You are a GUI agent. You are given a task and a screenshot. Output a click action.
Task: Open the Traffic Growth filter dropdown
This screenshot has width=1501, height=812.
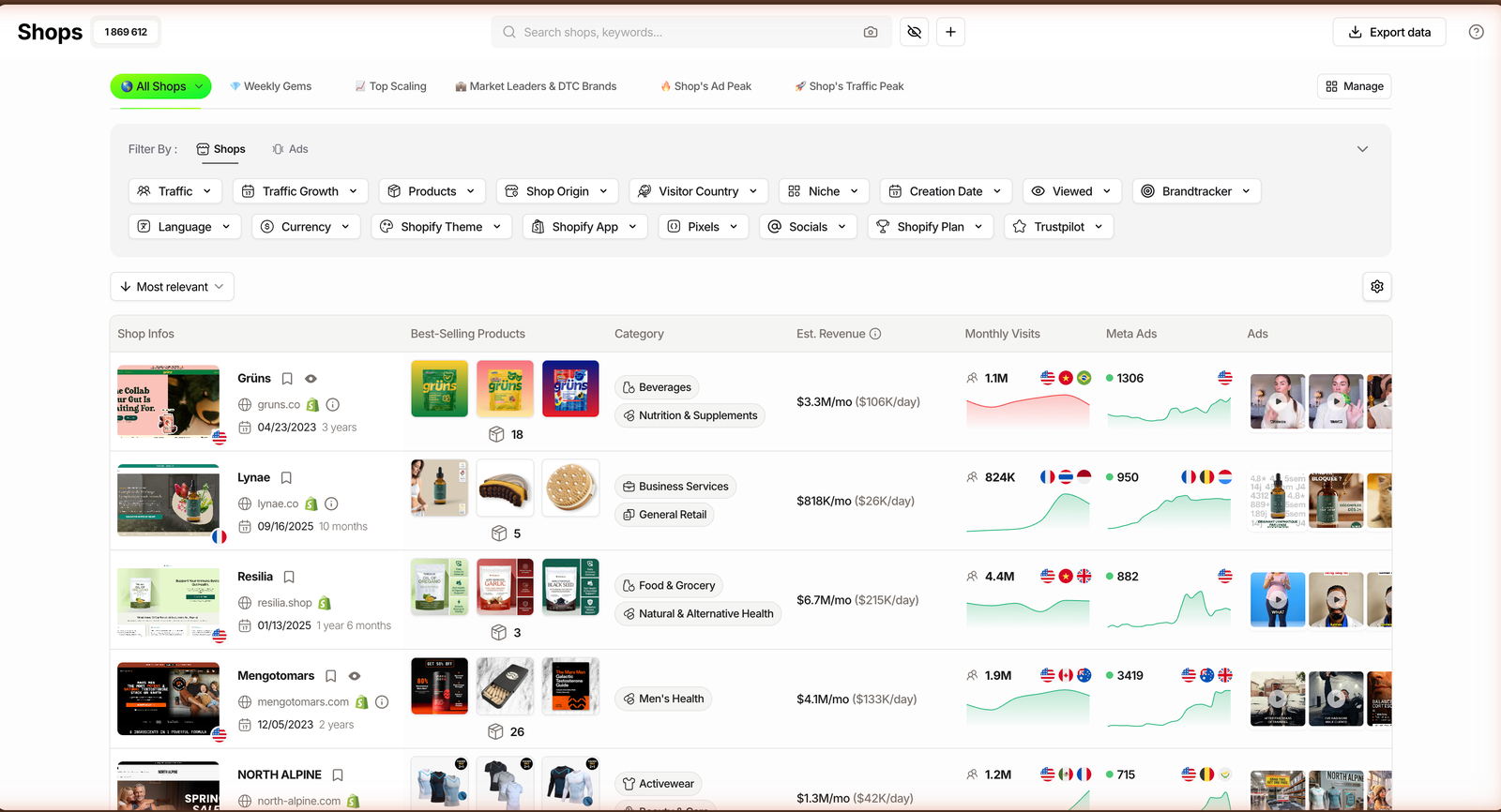[300, 191]
